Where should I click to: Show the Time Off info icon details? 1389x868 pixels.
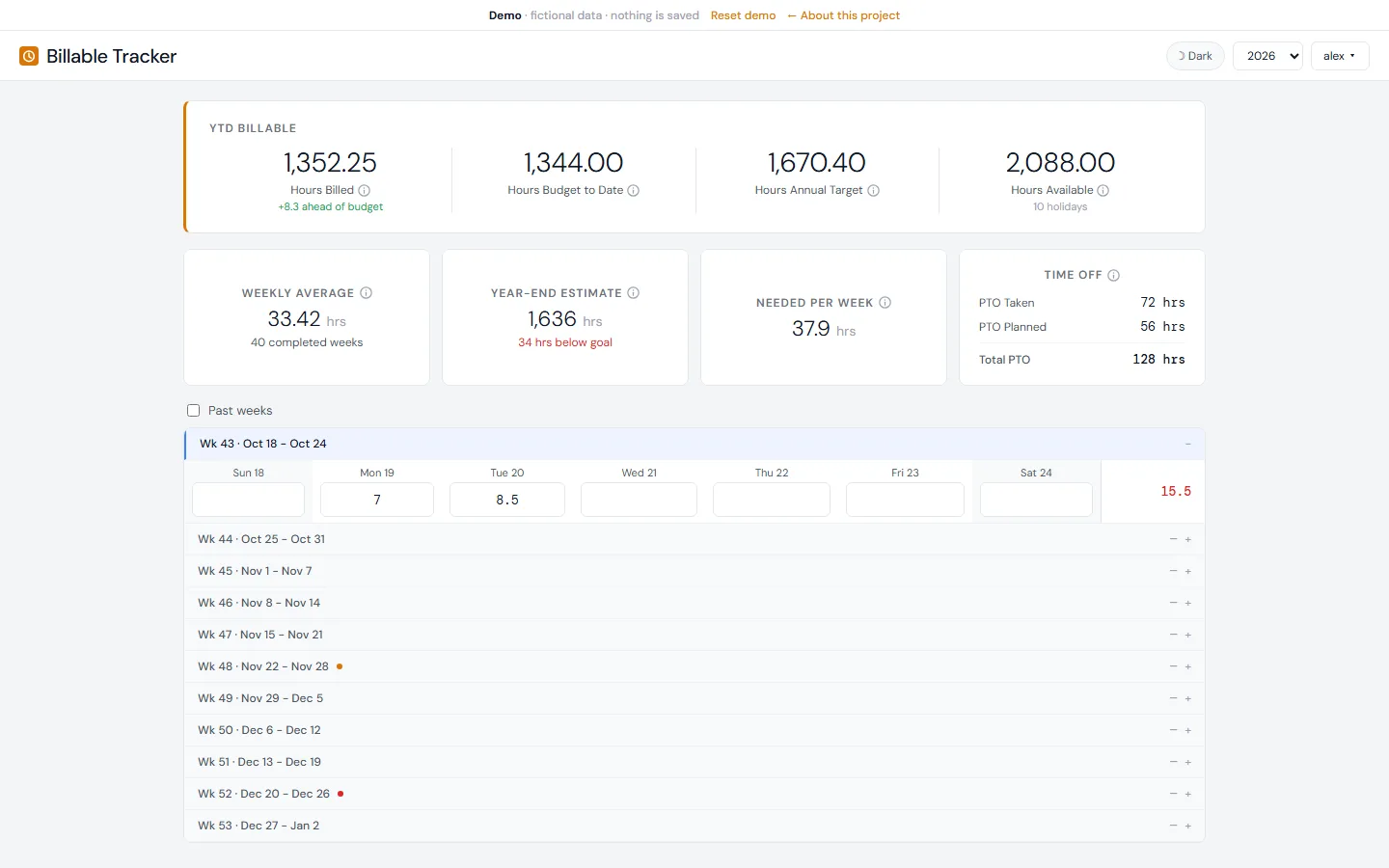coord(1114,276)
